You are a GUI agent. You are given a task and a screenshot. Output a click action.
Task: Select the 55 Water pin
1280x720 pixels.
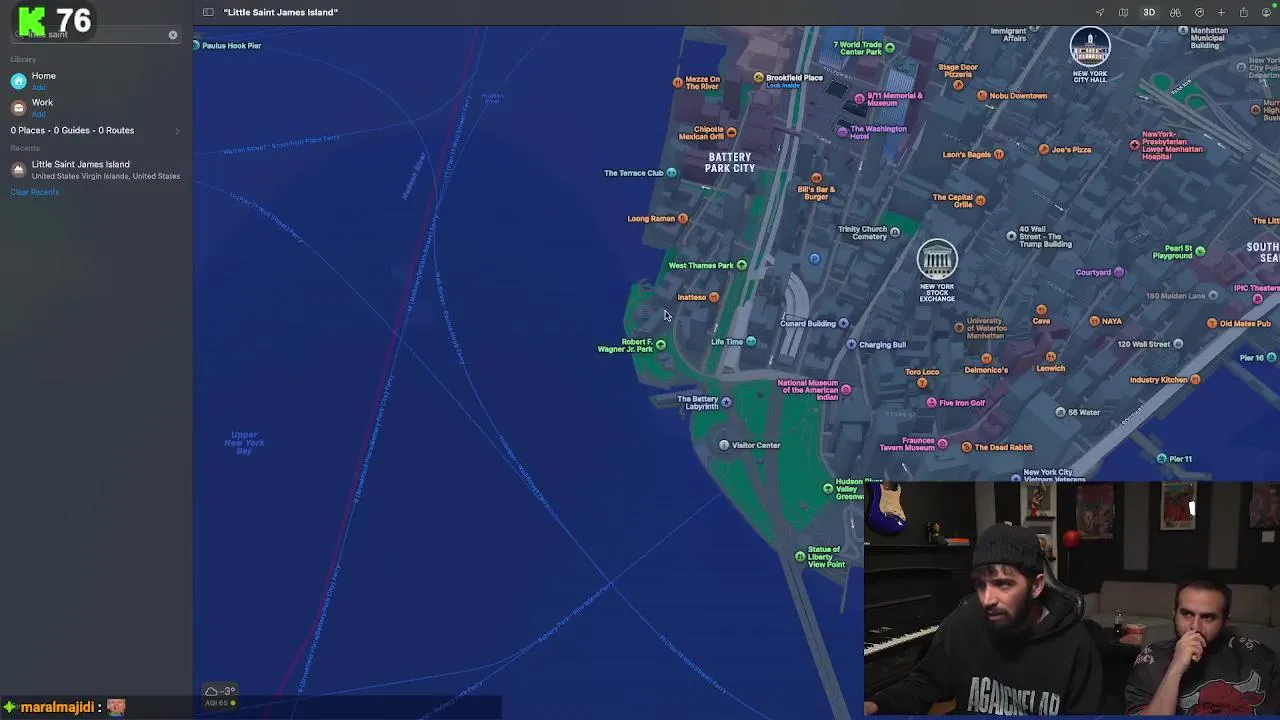click(1060, 412)
